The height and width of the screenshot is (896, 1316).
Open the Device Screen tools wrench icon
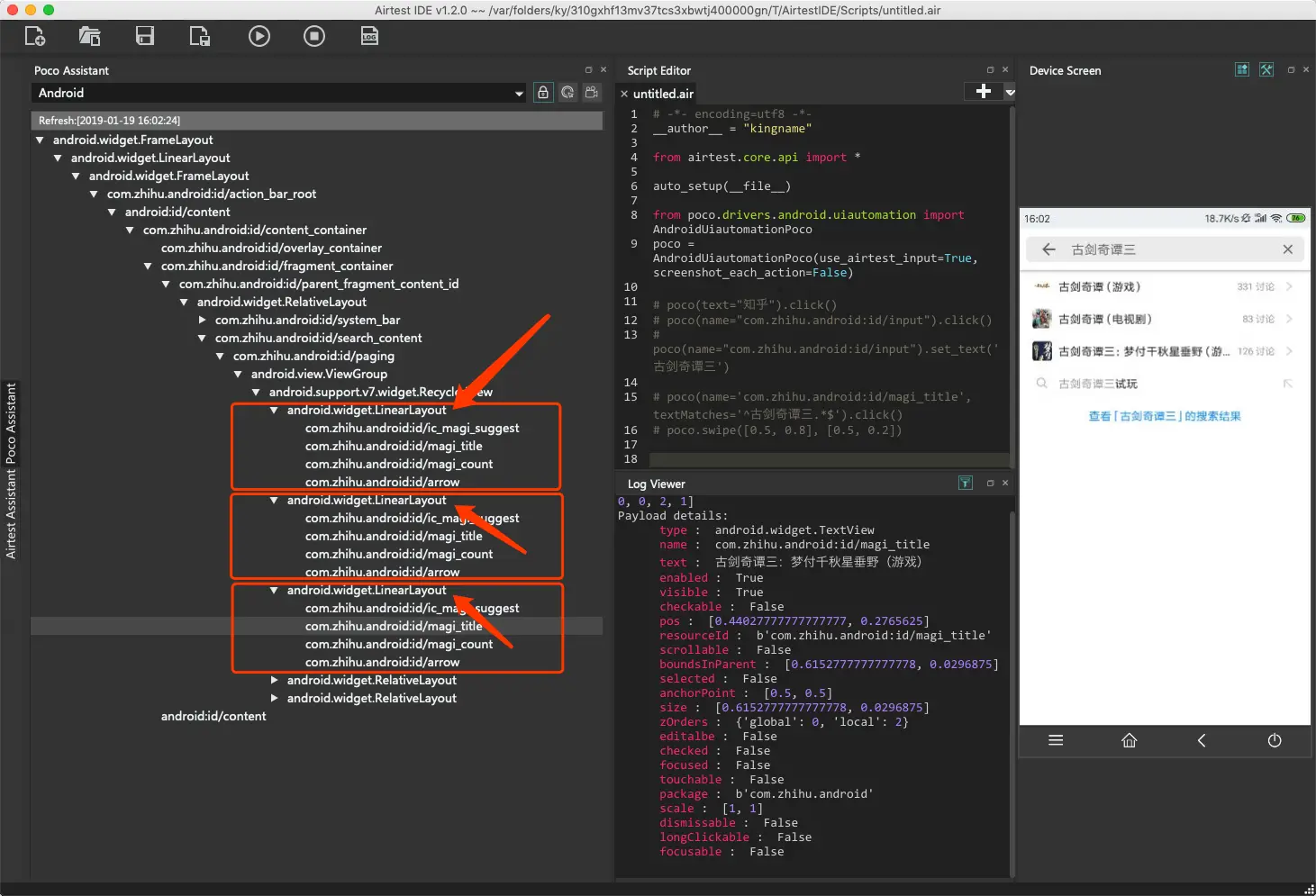pos(1266,70)
